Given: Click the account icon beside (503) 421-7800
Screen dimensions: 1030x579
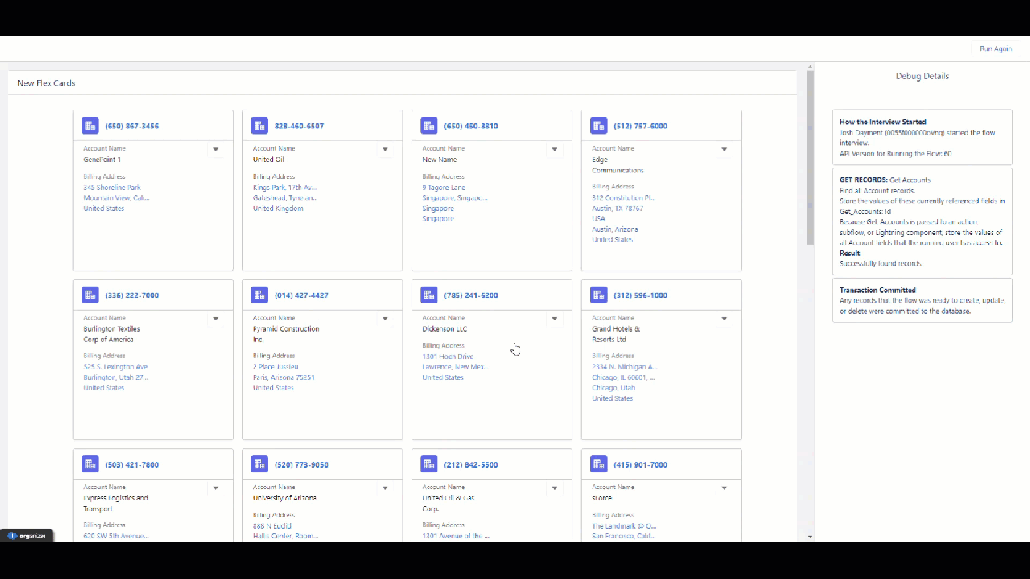Looking at the screenshot, I should pos(90,465).
